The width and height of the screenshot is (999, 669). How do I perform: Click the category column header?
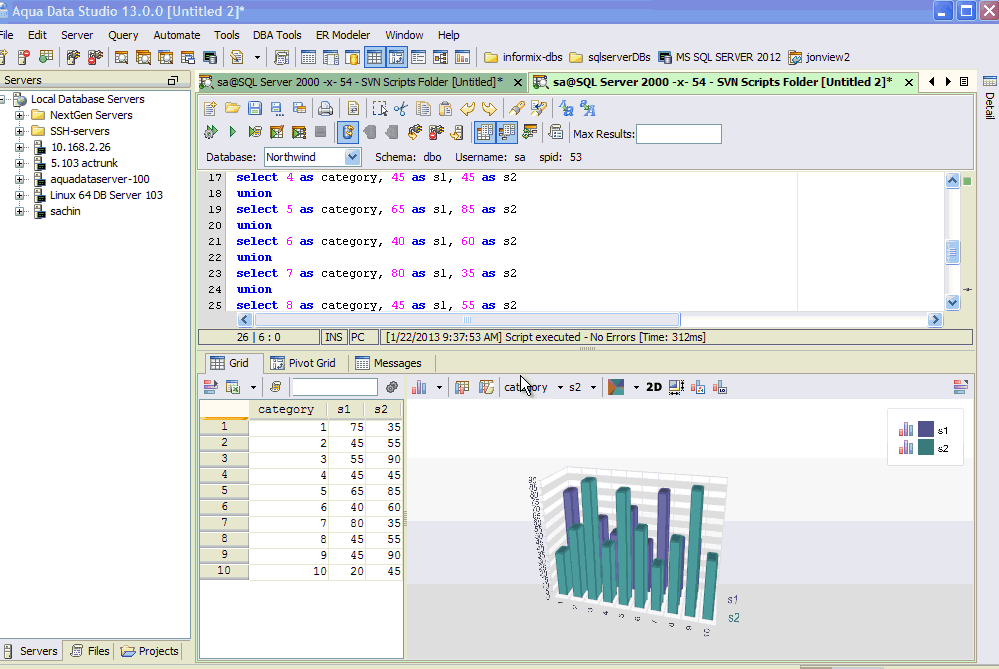pyautogui.click(x=287, y=410)
